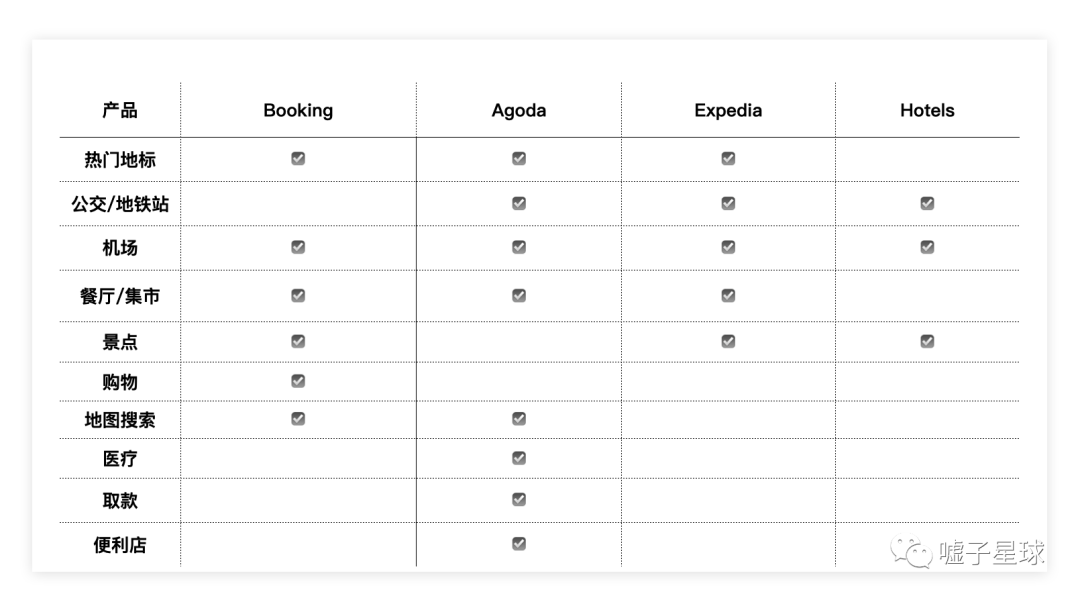Select the Booking column header
Screen dimensions: 1080x600
(298, 110)
